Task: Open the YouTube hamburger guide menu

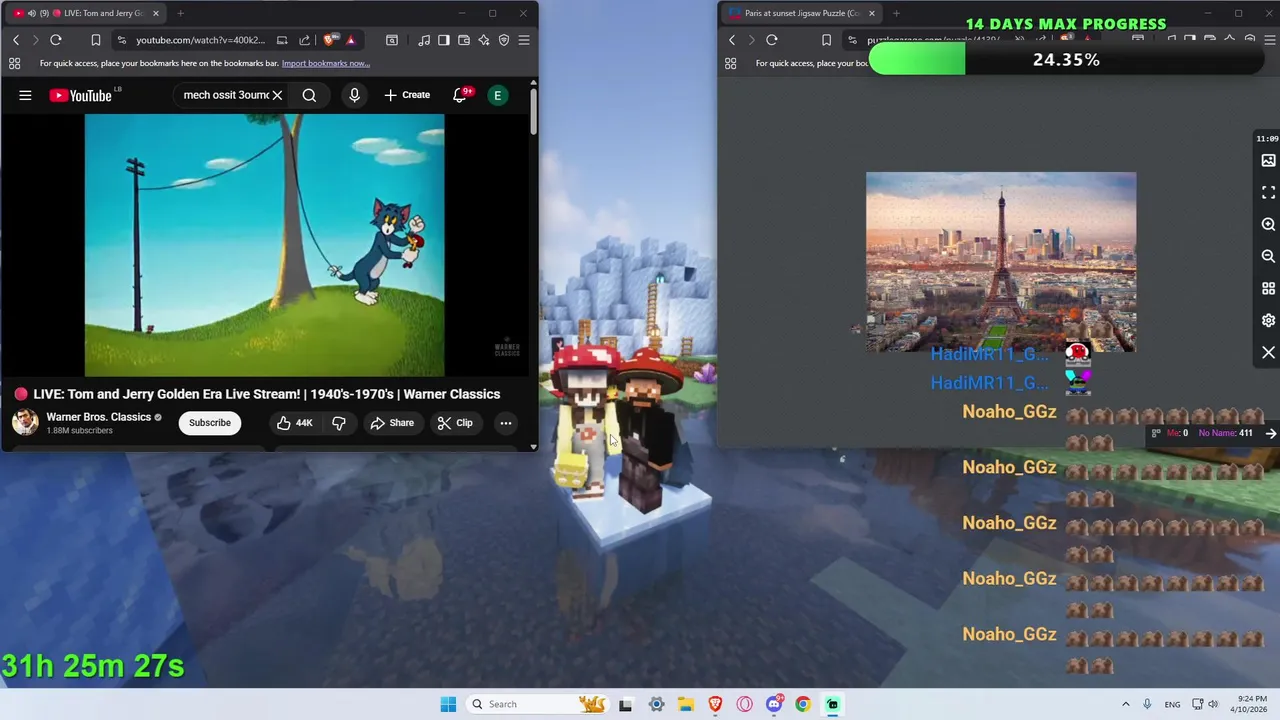Action: [25, 95]
